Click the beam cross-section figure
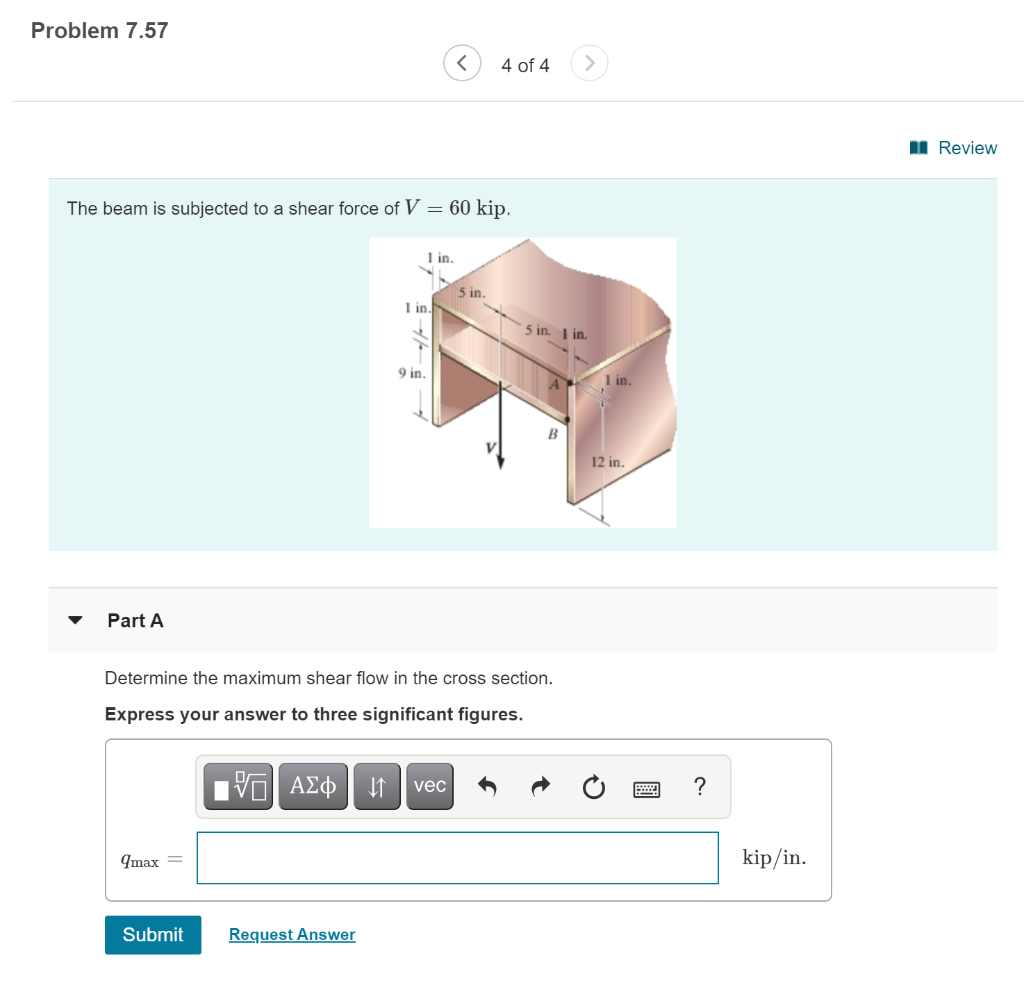1024x983 pixels. point(523,382)
